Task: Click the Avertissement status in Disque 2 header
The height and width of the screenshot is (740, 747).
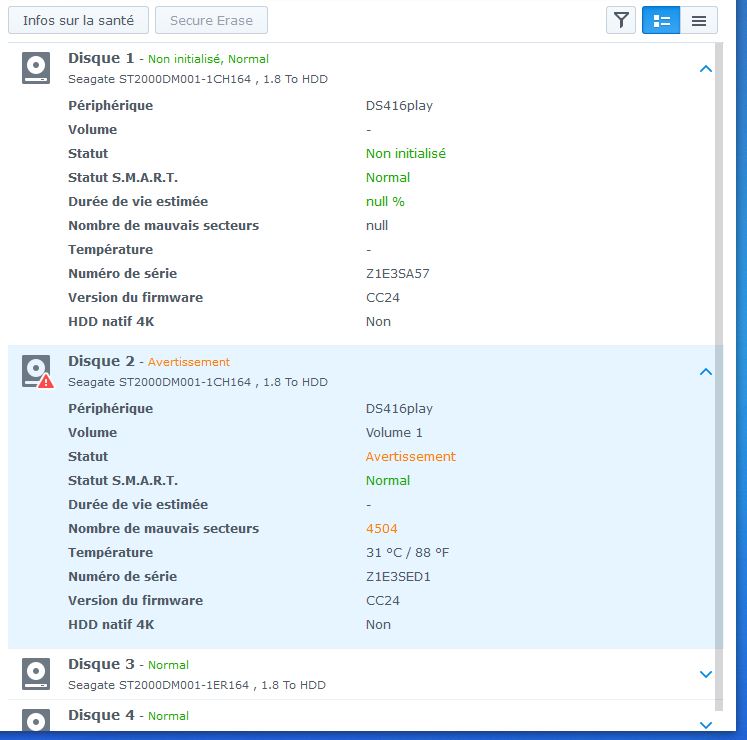Action: tap(189, 362)
